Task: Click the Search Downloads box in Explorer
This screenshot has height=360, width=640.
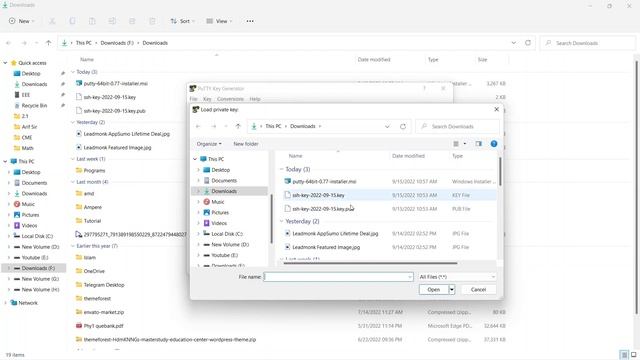Action: tap(588, 43)
